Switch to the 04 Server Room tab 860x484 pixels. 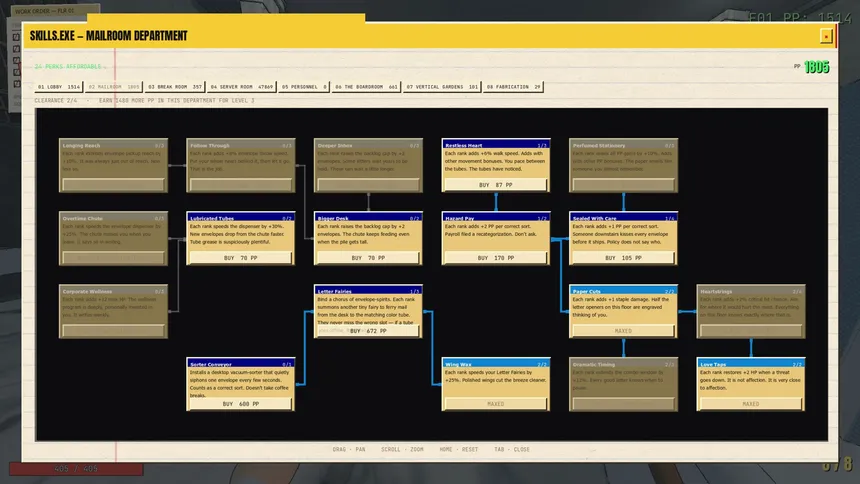(x=241, y=87)
